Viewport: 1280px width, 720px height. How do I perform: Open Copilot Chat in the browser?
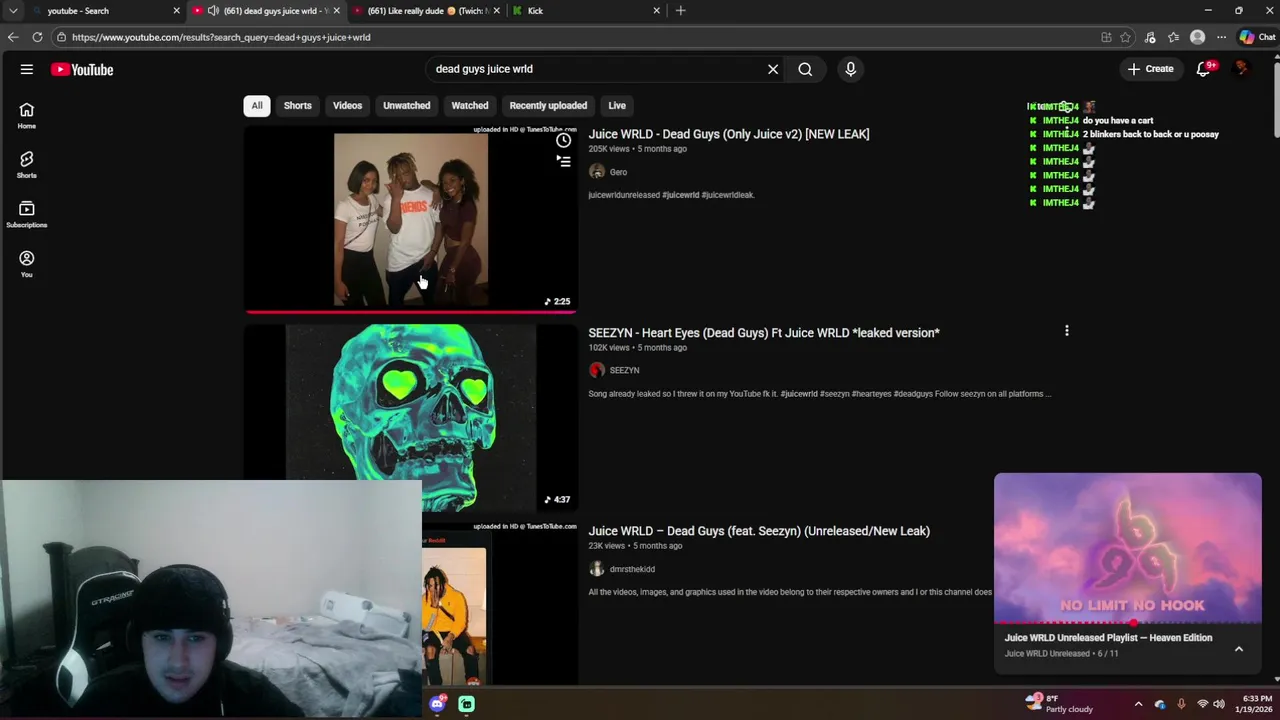[1258, 37]
